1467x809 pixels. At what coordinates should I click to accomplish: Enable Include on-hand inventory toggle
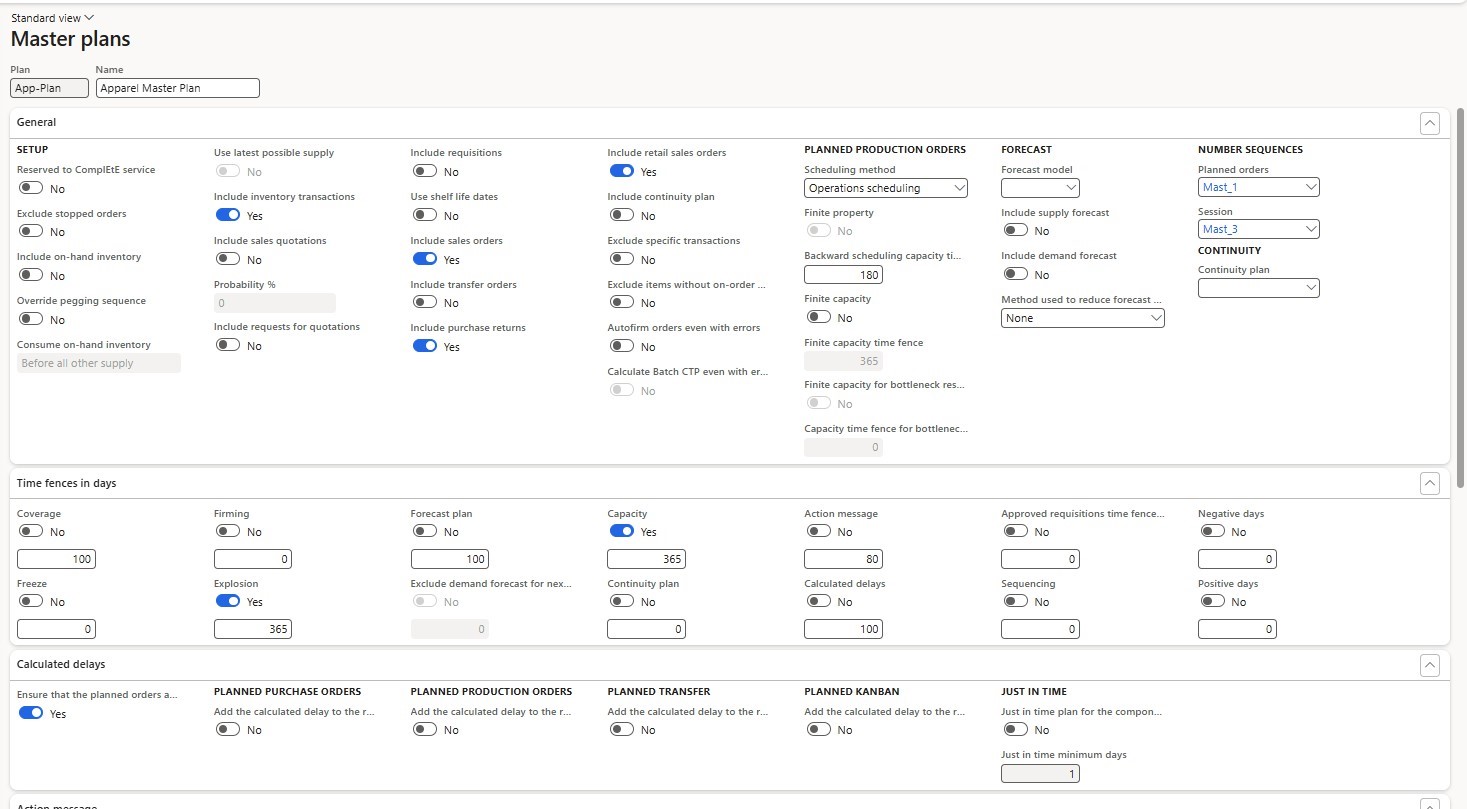[x=31, y=275]
